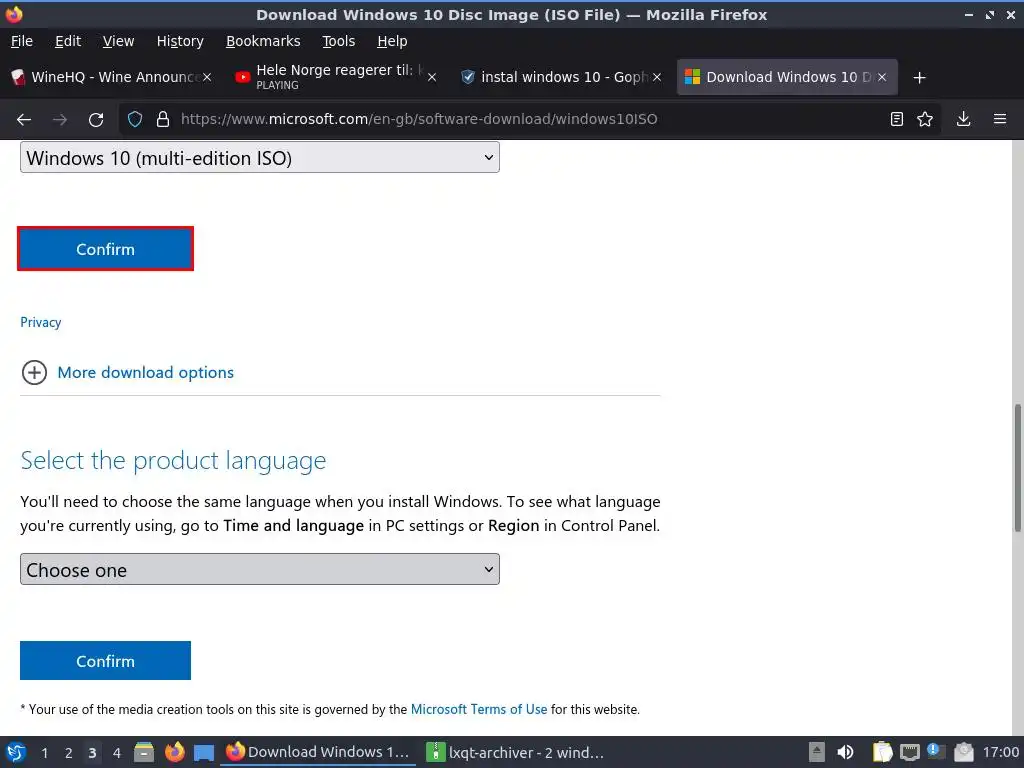1024x768 pixels.
Task: Open the Windows 10 edition dropdown
Action: 260,157
